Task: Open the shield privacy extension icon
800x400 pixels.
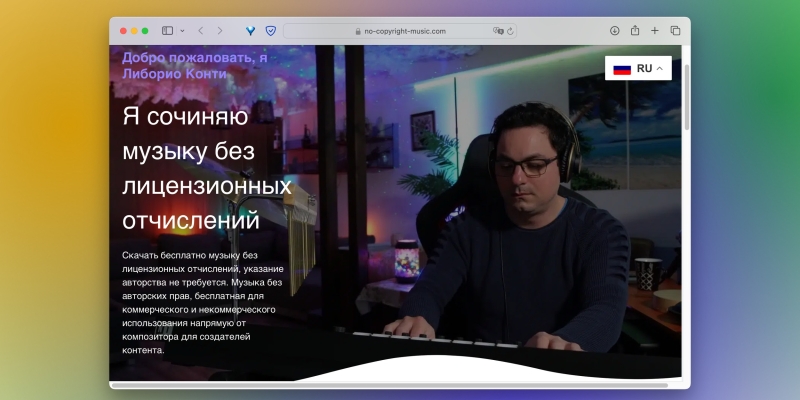Action: tap(271, 31)
